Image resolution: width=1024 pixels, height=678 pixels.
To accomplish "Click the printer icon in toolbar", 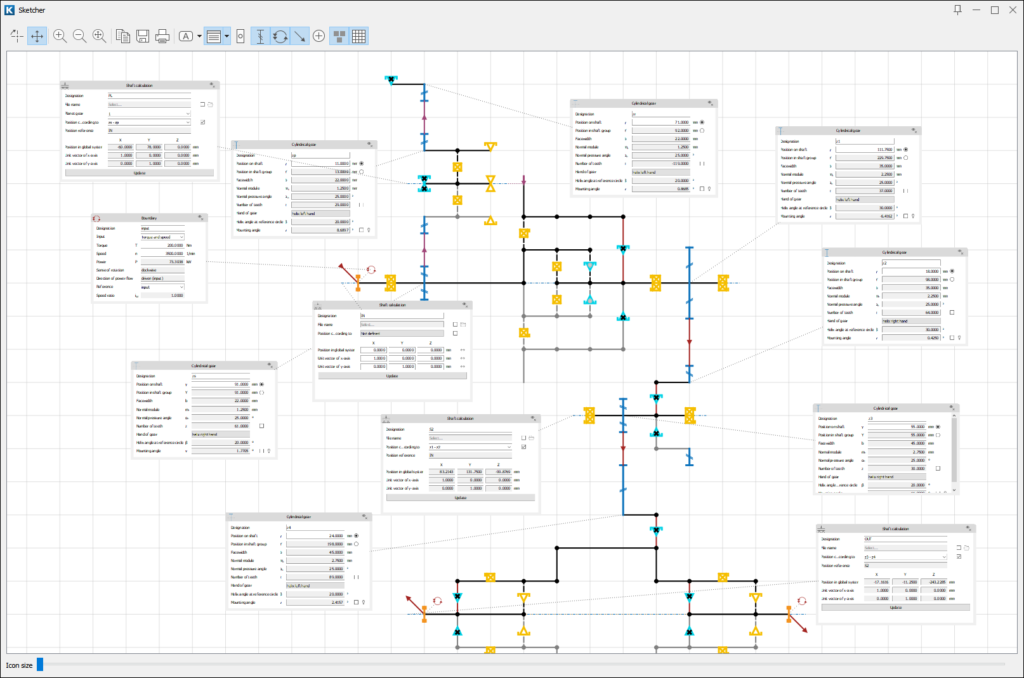I will pyautogui.click(x=162, y=36).
